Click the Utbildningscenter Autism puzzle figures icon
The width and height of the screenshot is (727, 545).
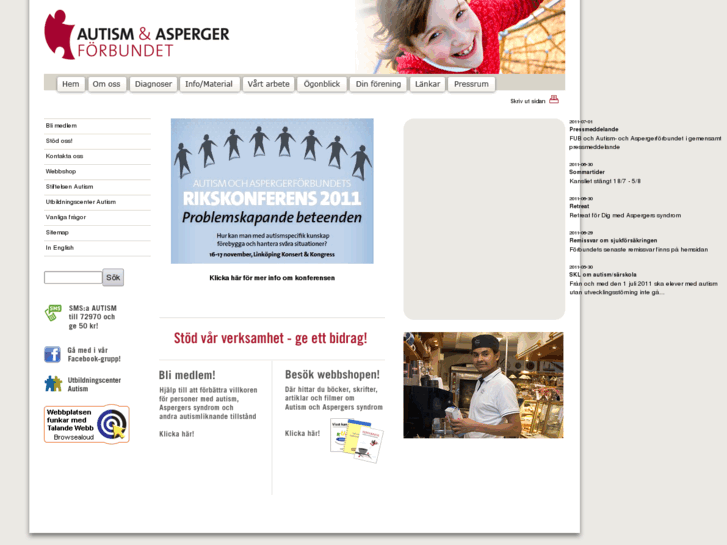[x=53, y=384]
